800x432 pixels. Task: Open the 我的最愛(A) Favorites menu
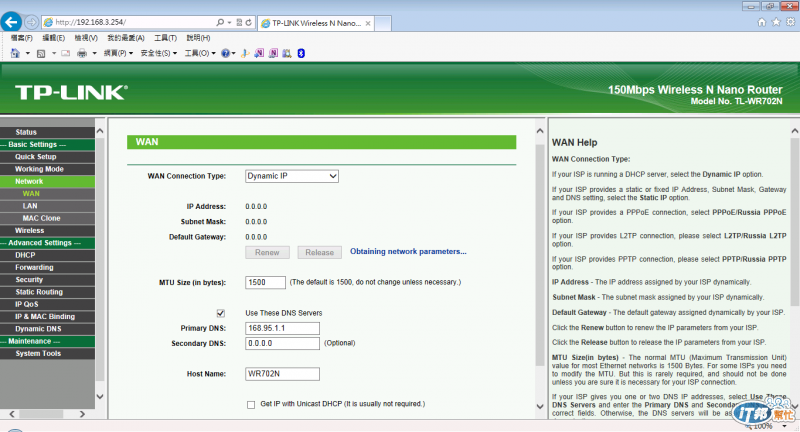point(126,38)
